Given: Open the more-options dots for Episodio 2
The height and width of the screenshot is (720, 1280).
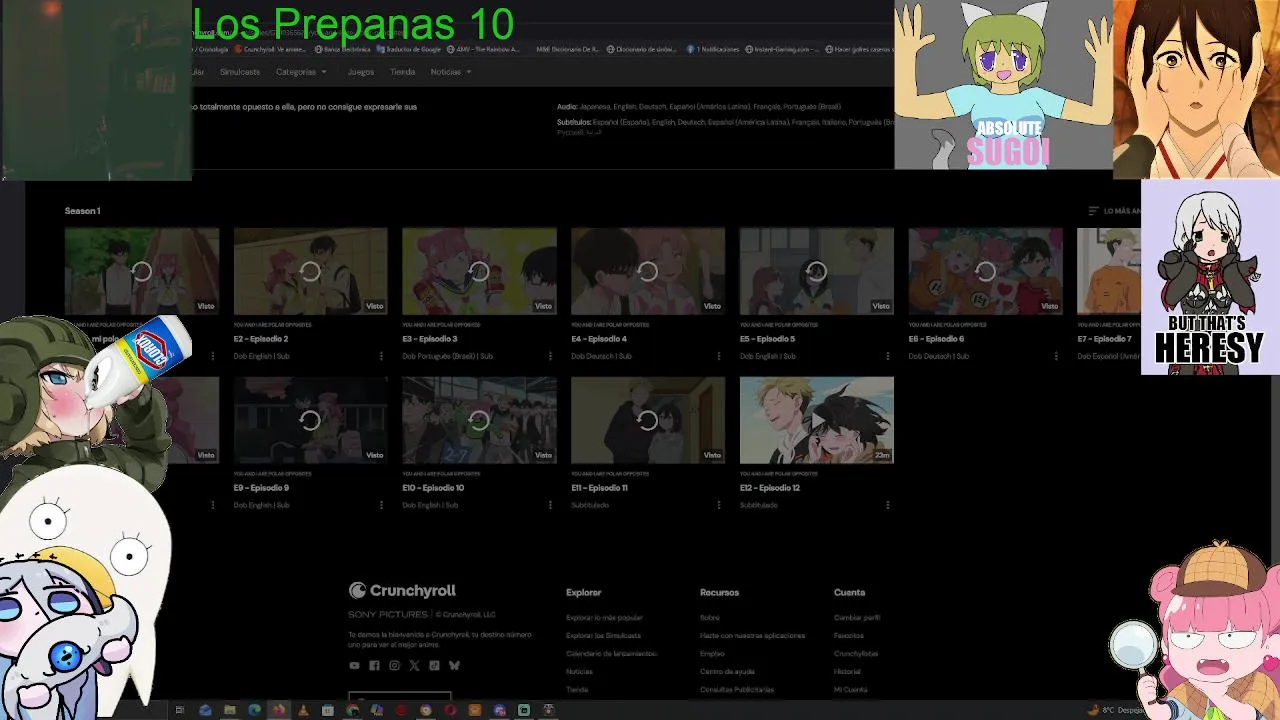Looking at the screenshot, I should tap(381, 356).
